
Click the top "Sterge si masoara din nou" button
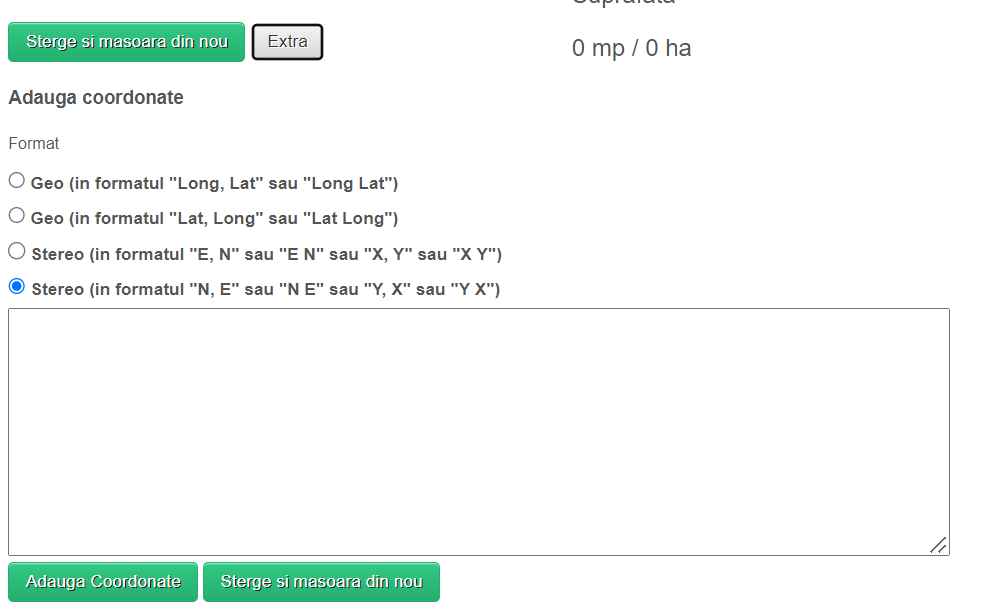tap(127, 42)
